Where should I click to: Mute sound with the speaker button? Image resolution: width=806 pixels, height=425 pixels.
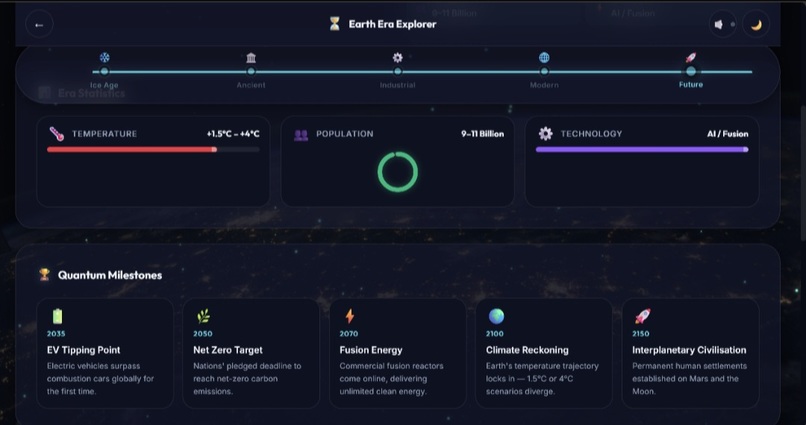pos(722,24)
